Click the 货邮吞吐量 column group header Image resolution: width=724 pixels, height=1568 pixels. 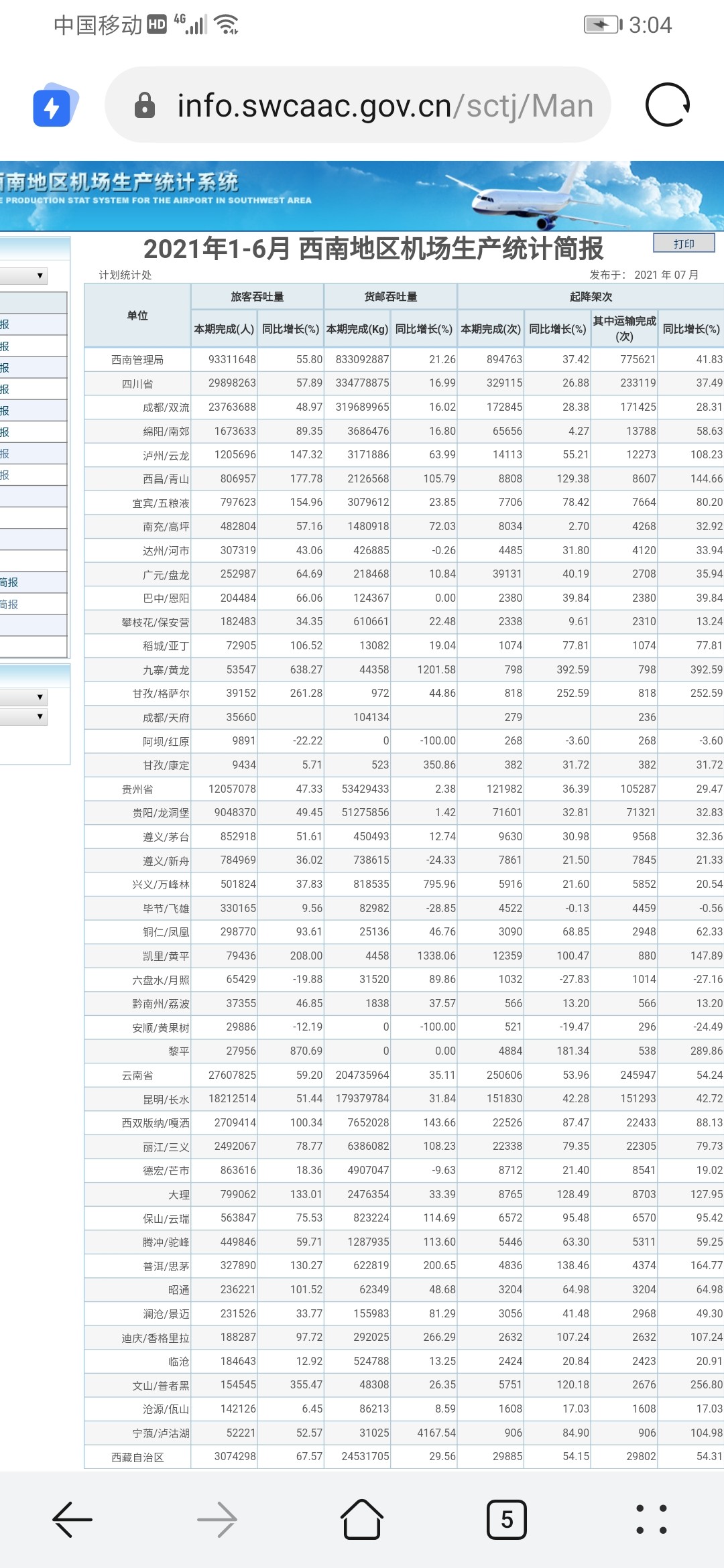pos(391,297)
